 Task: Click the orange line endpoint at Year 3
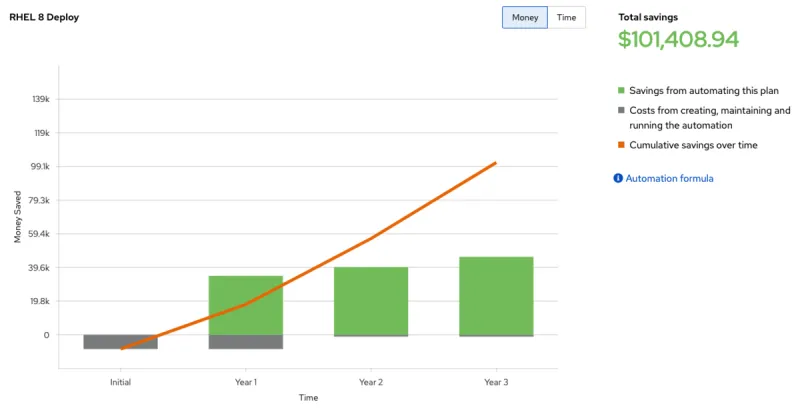[495, 163]
